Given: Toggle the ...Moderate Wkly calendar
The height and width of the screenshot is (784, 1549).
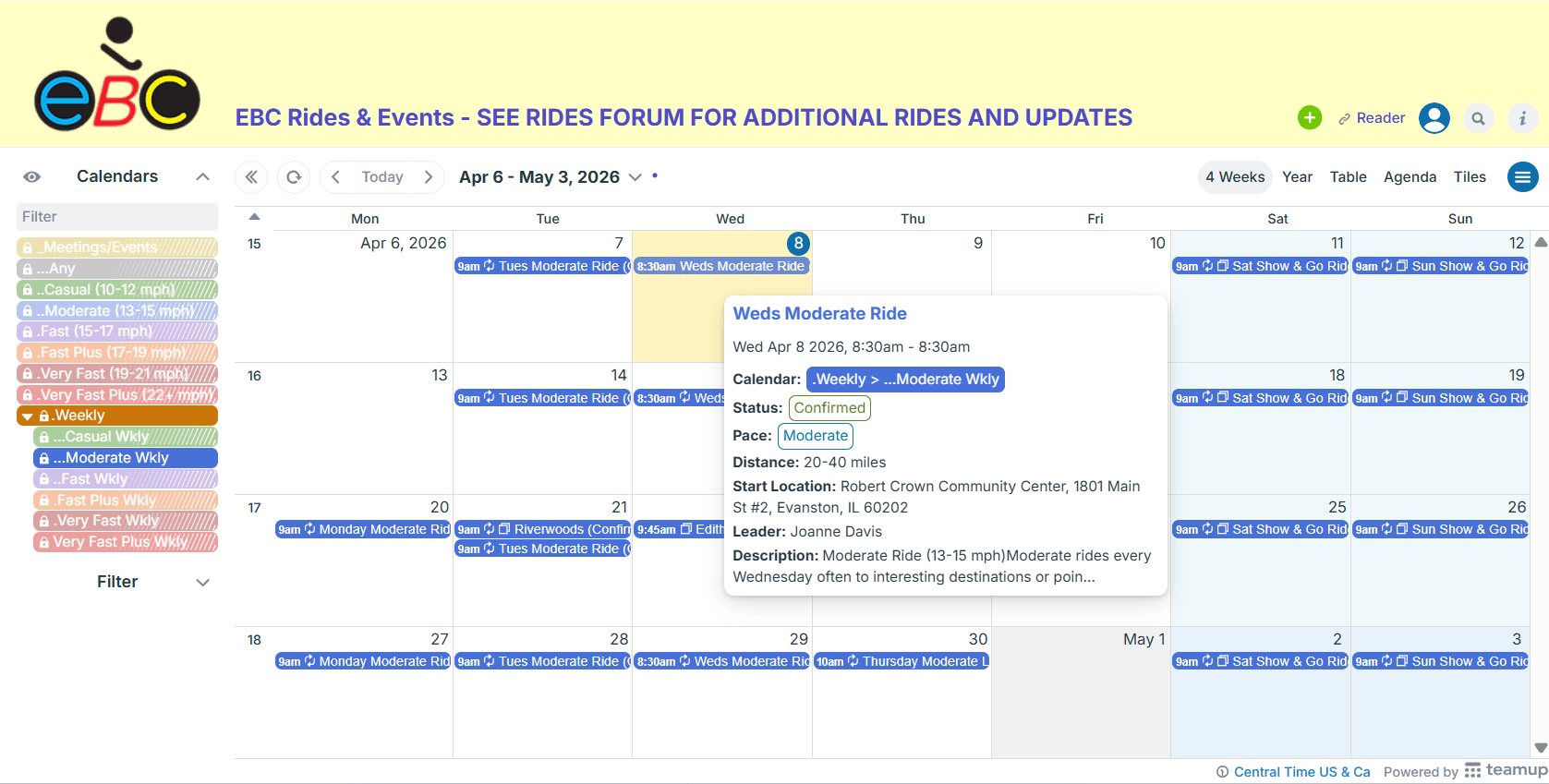Looking at the screenshot, I should click(x=126, y=458).
